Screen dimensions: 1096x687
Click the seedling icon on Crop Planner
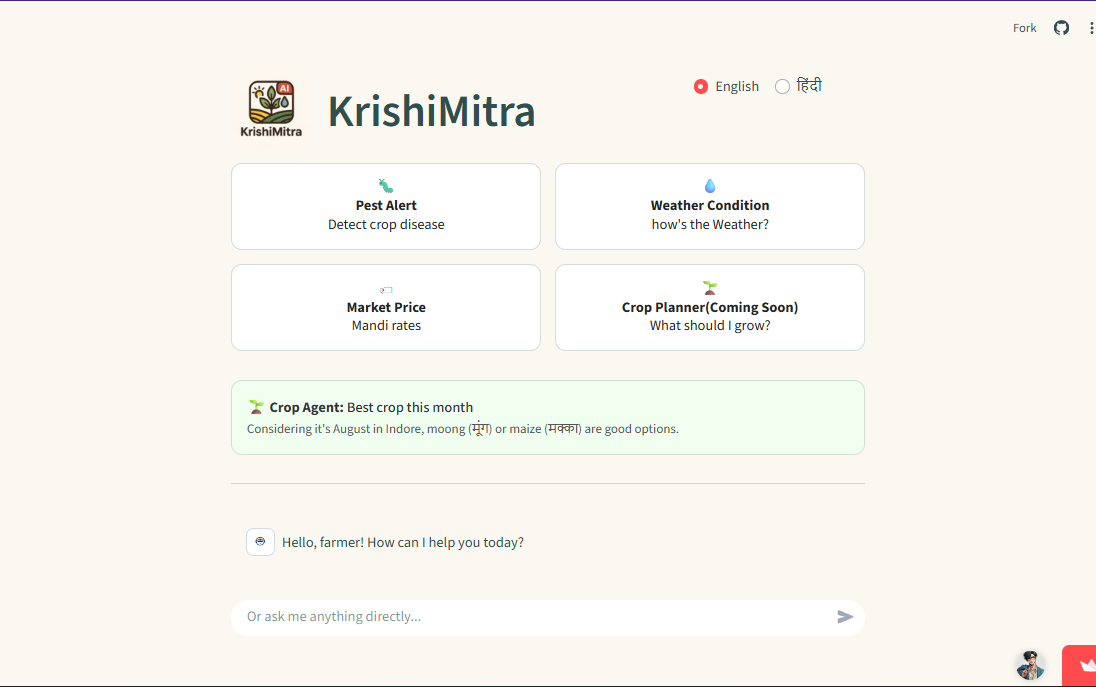(710, 288)
